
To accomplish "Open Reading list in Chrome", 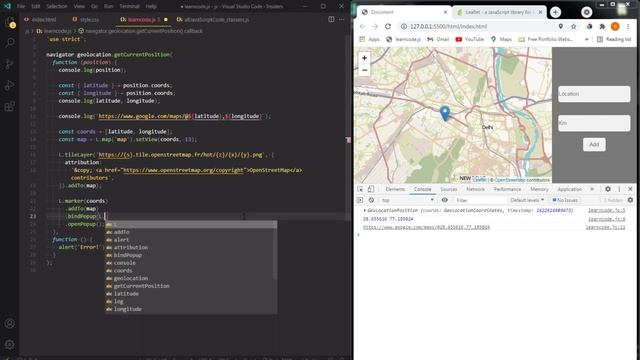I will pos(614,39).
